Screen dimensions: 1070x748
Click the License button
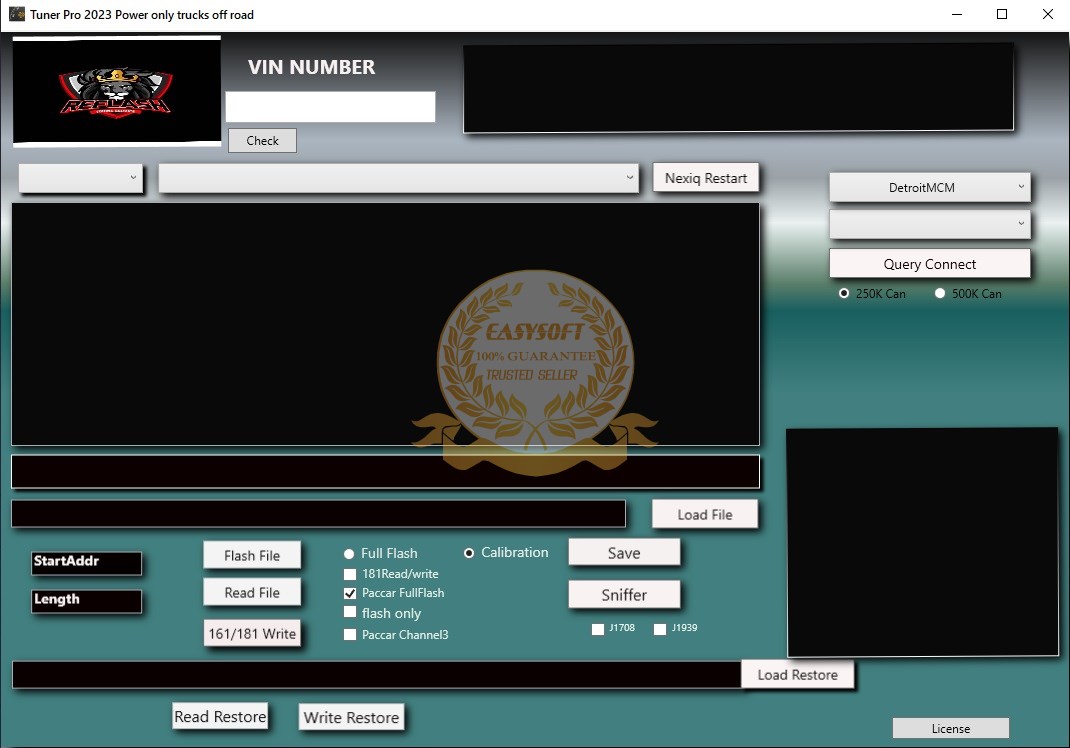click(x=951, y=728)
